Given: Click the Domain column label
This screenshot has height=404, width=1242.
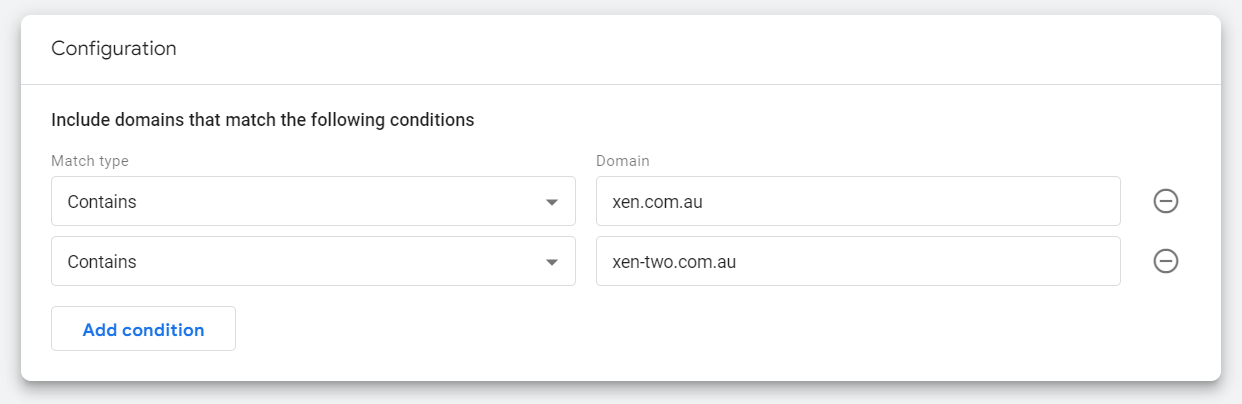Looking at the screenshot, I should (x=623, y=160).
